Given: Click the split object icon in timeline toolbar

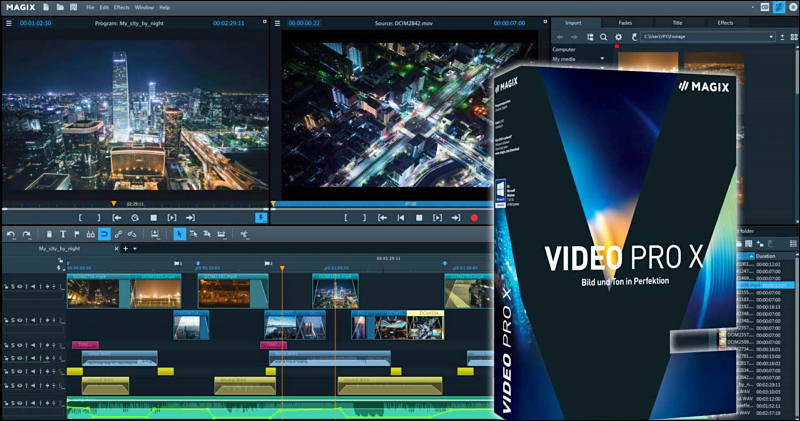Looking at the screenshot, I should pos(155,234).
